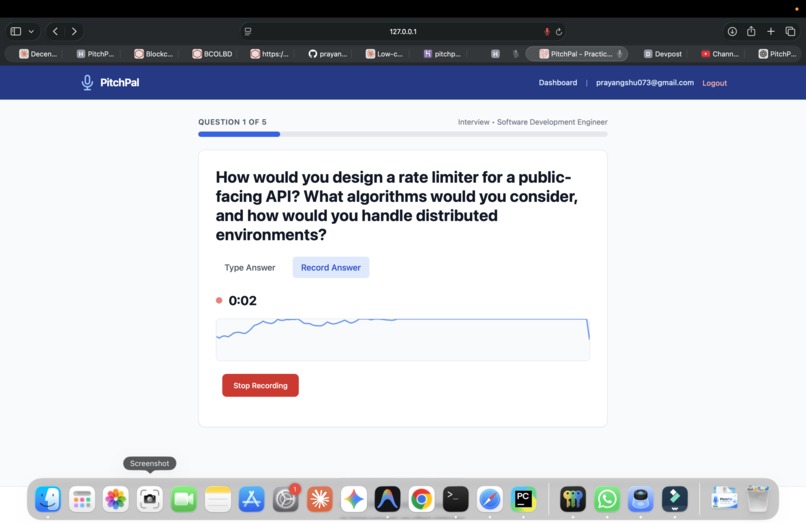Image resolution: width=806 pixels, height=523 pixels.
Task: Open Terminal from the dock
Action: point(455,499)
